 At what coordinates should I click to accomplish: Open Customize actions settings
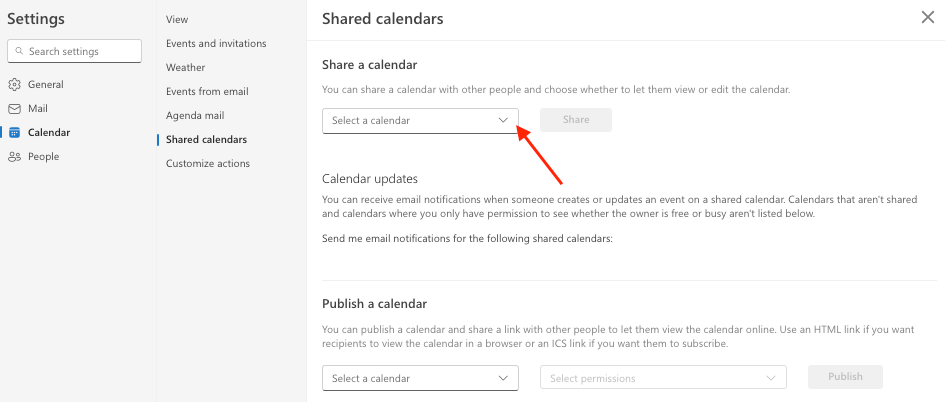[207, 163]
